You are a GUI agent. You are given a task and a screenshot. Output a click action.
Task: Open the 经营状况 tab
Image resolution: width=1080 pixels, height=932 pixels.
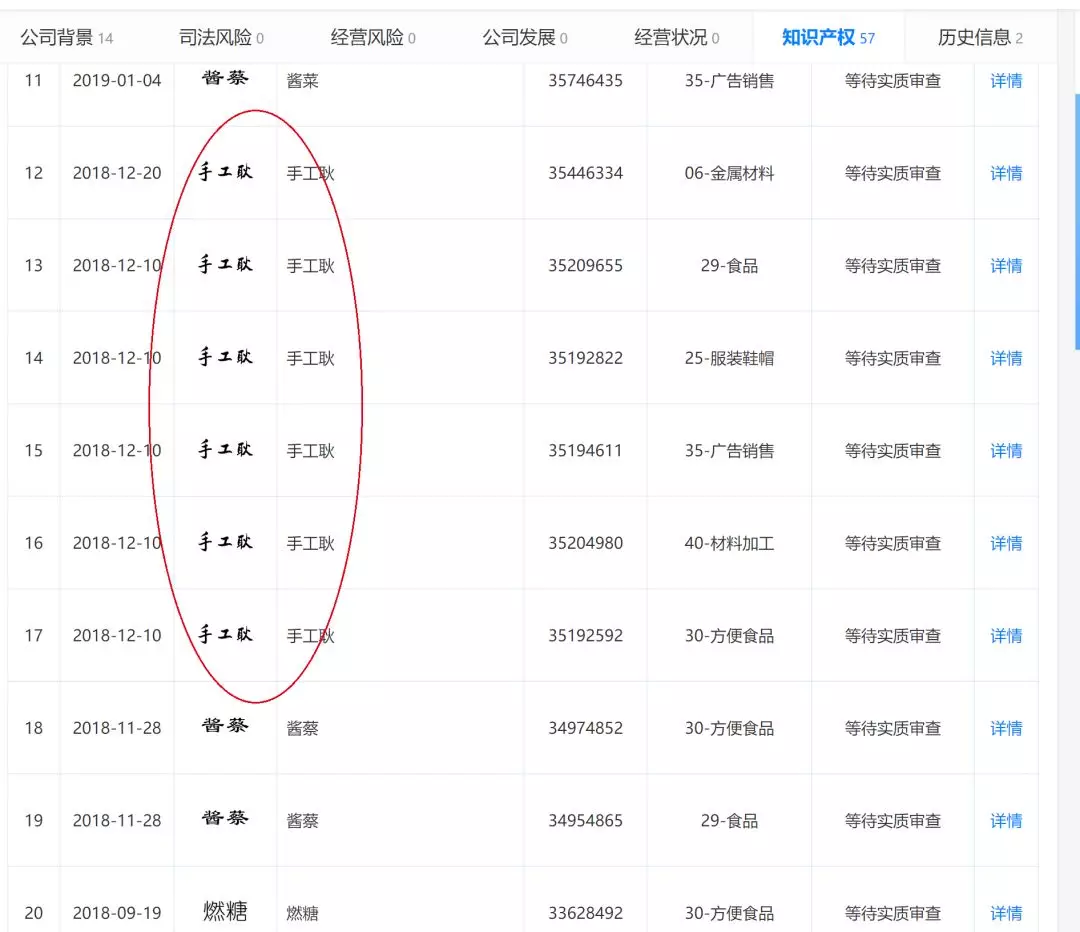[676, 38]
